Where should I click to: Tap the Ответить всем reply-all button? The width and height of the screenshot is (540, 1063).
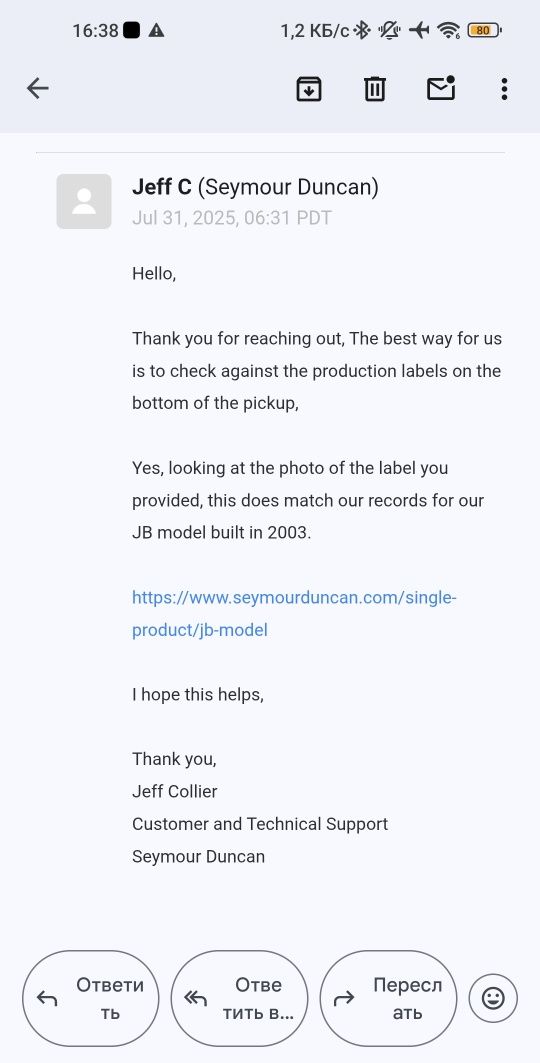(239, 998)
